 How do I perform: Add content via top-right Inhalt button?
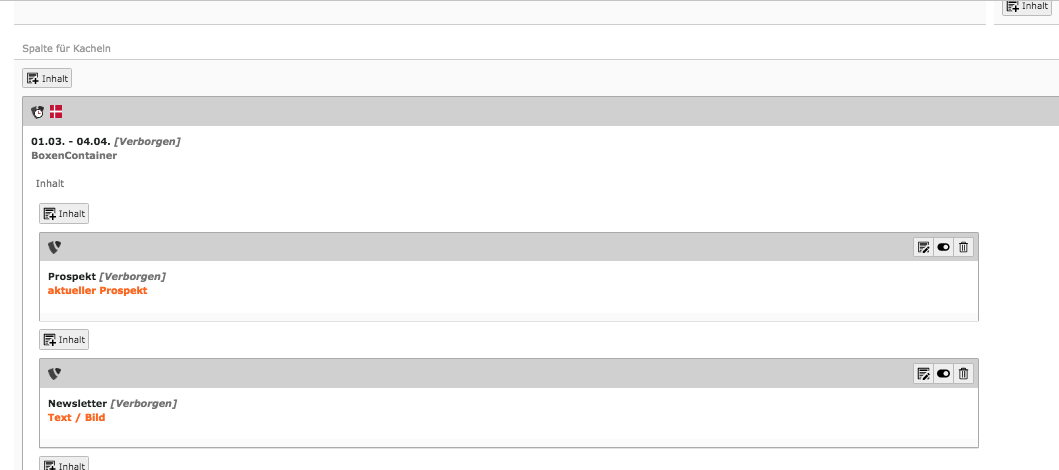[x=1026, y=6]
